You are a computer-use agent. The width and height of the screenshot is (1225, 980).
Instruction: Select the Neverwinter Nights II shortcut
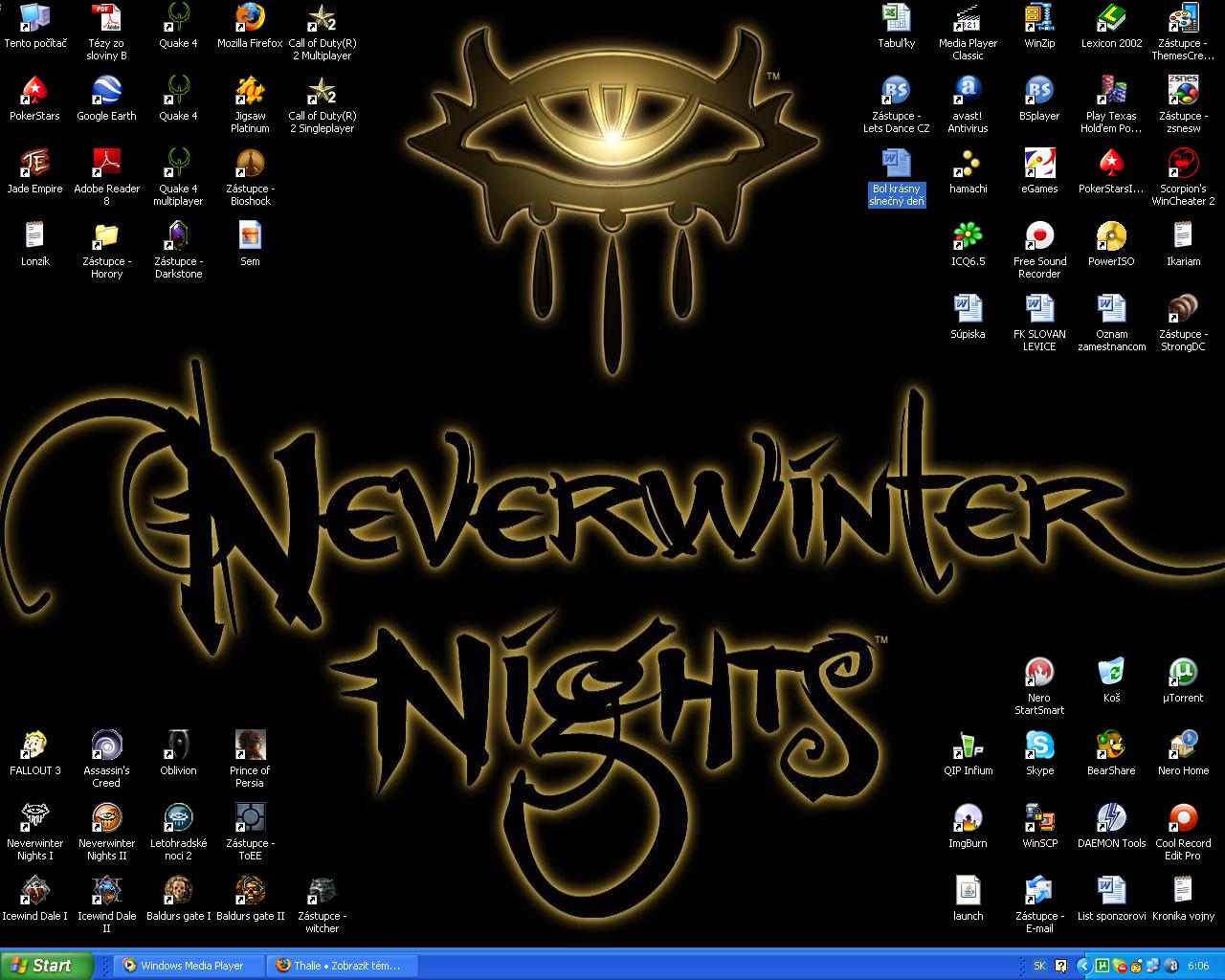(x=106, y=818)
